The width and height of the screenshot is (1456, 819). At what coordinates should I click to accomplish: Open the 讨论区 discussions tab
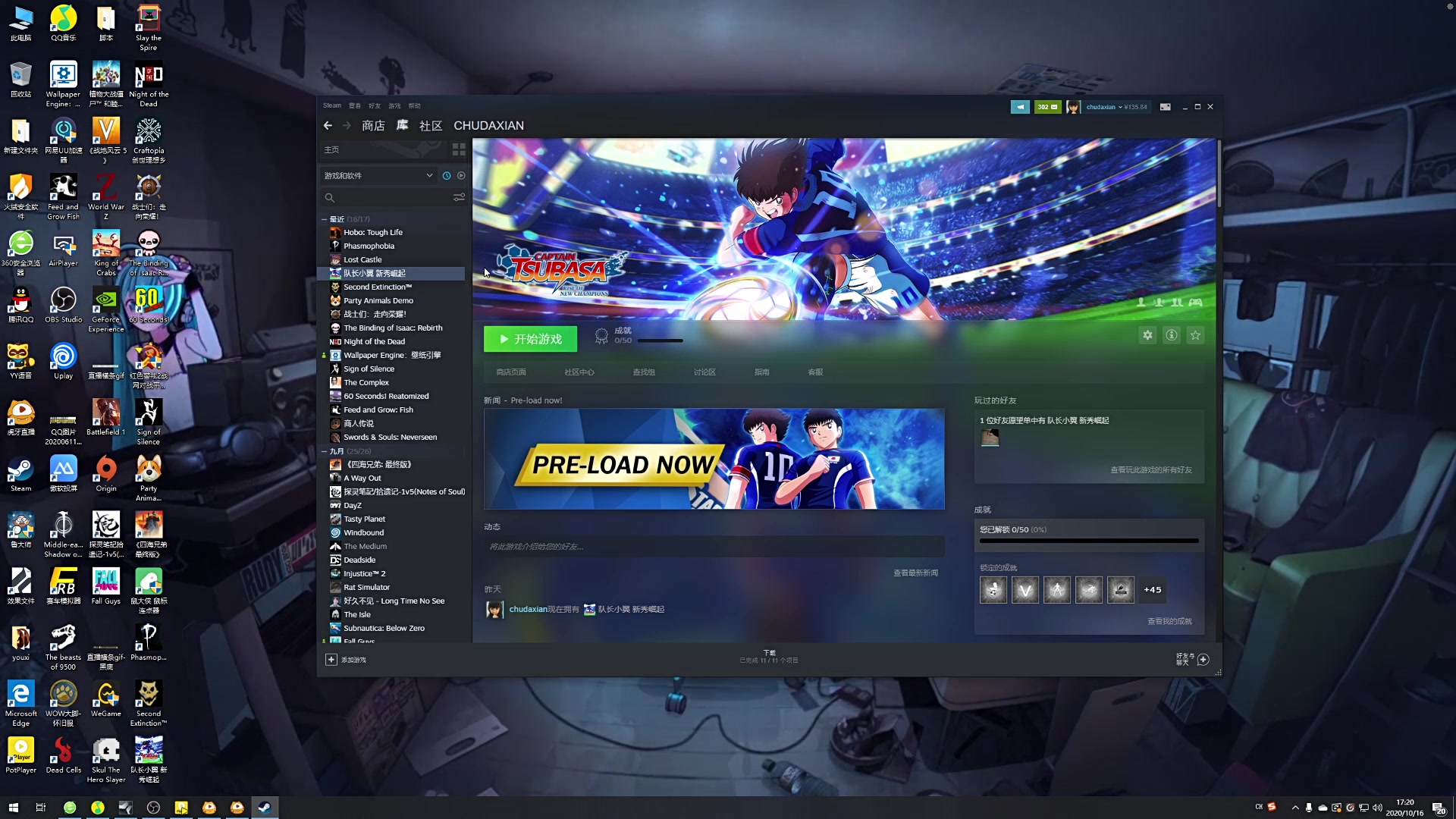[x=704, y=372]
